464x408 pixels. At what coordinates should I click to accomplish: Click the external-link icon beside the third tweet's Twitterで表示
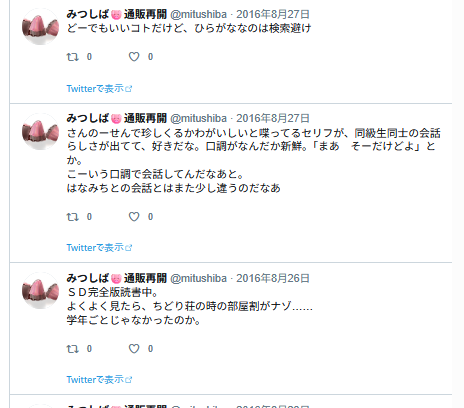(129, 380)
